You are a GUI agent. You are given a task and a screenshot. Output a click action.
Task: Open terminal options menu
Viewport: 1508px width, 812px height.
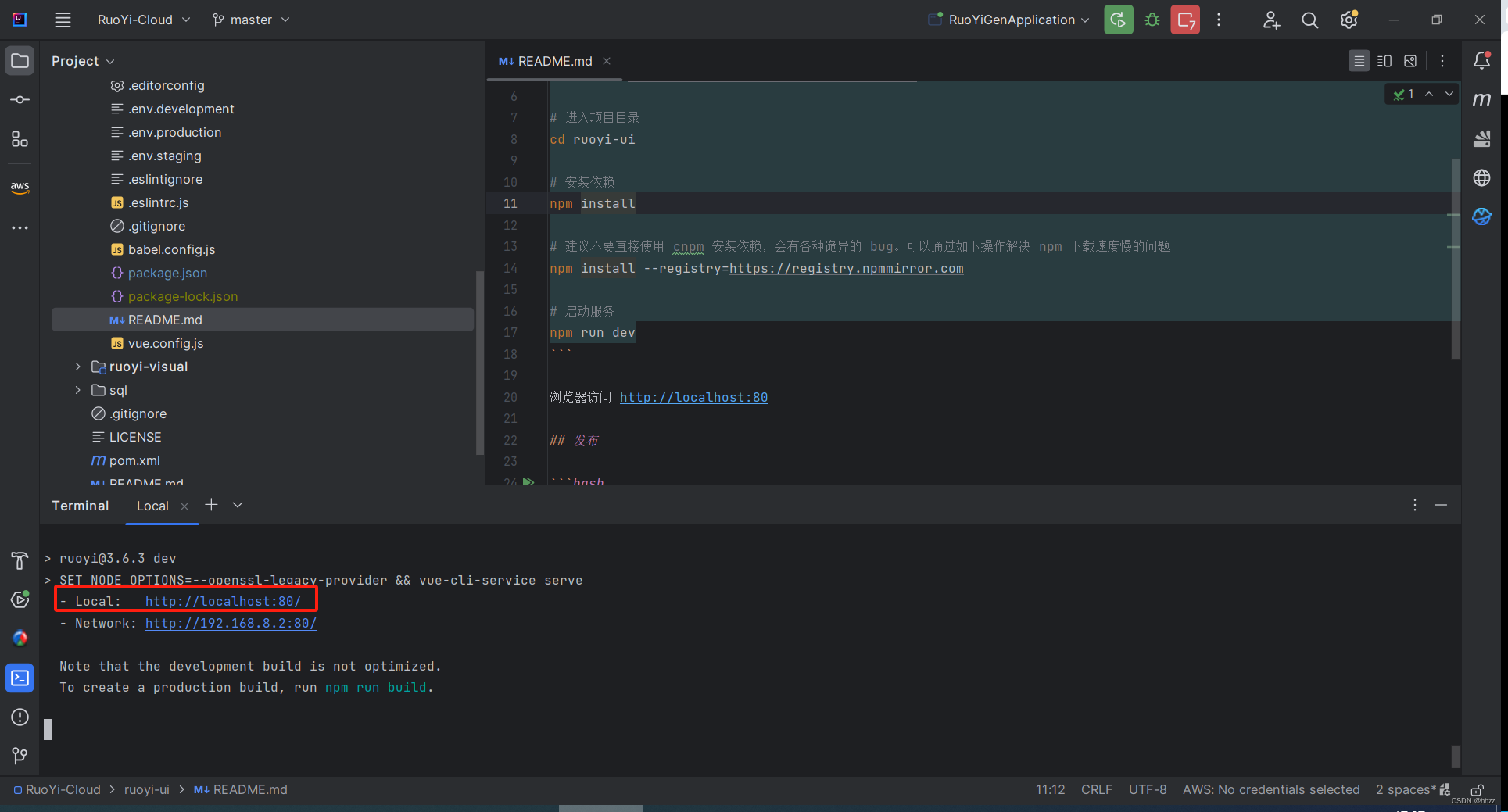tap(1415, 506)
